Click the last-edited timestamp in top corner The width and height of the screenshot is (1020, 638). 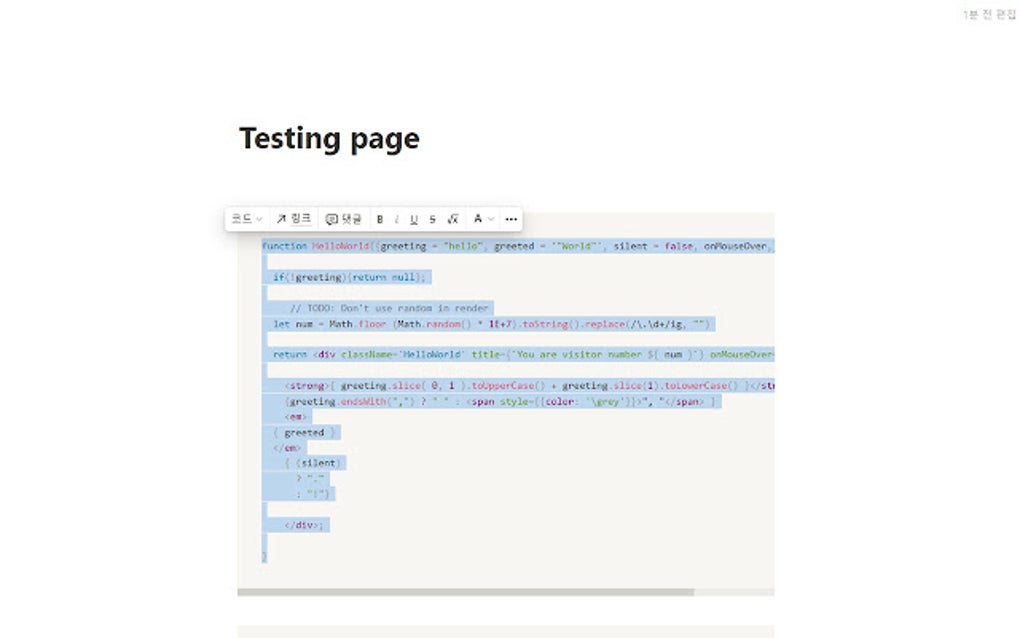click(990, 14)
